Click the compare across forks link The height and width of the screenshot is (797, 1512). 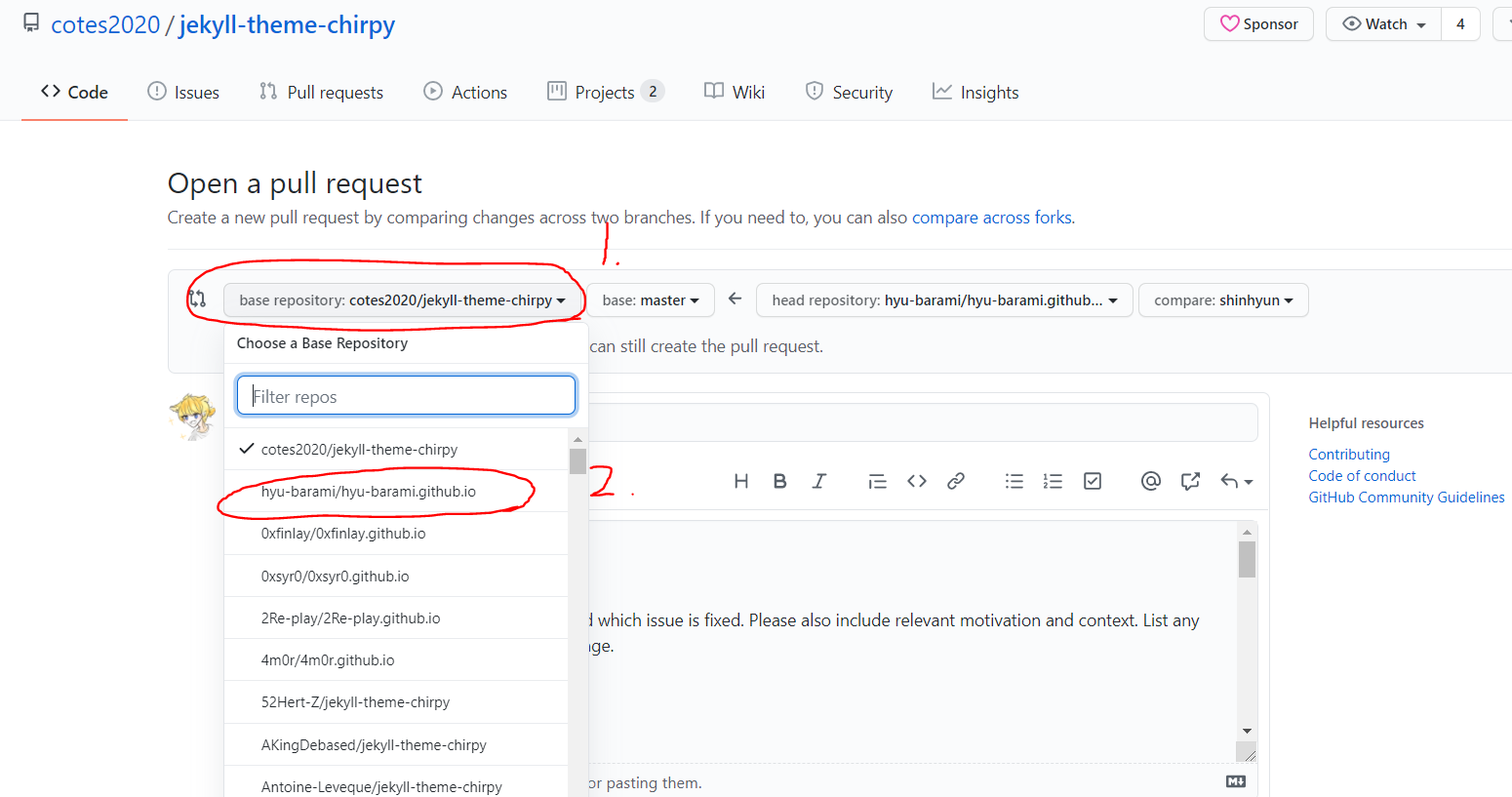(991, 218)
